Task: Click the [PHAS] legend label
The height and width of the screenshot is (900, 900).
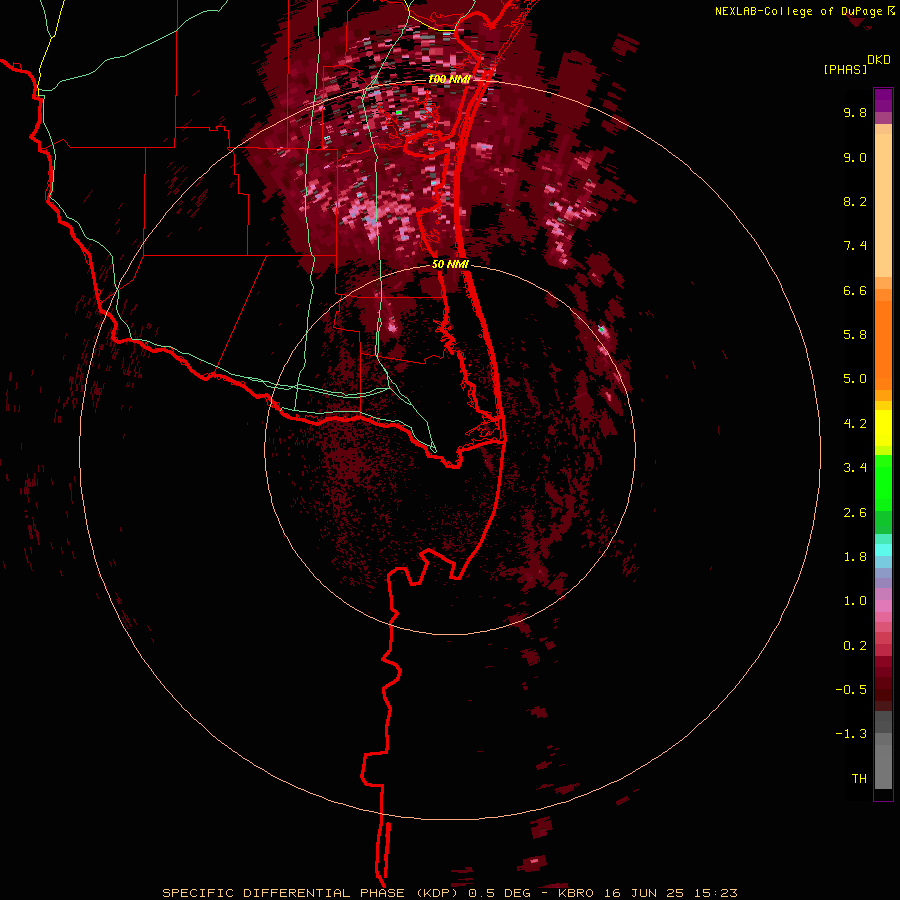Action: click(x=845, y=70)
